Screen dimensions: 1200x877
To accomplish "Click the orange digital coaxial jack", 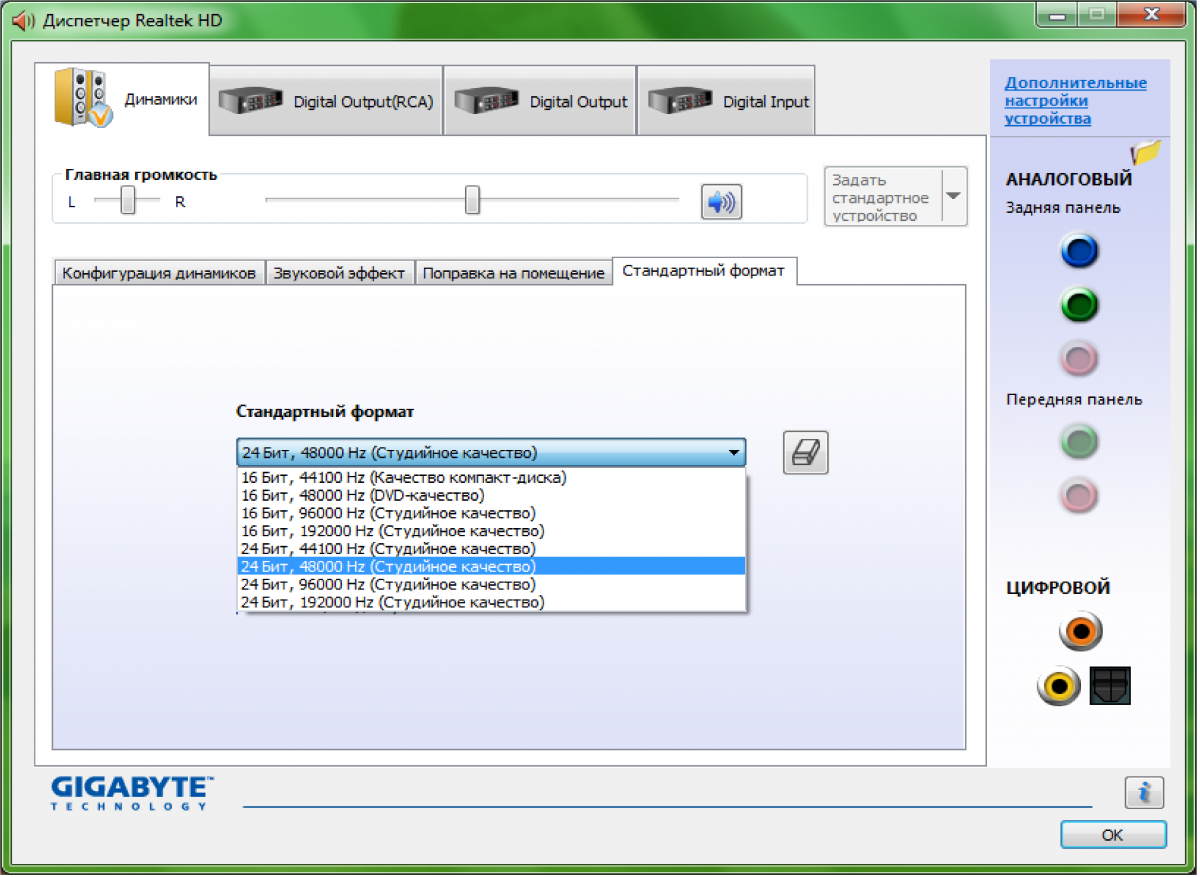I will click(1082, 631).
